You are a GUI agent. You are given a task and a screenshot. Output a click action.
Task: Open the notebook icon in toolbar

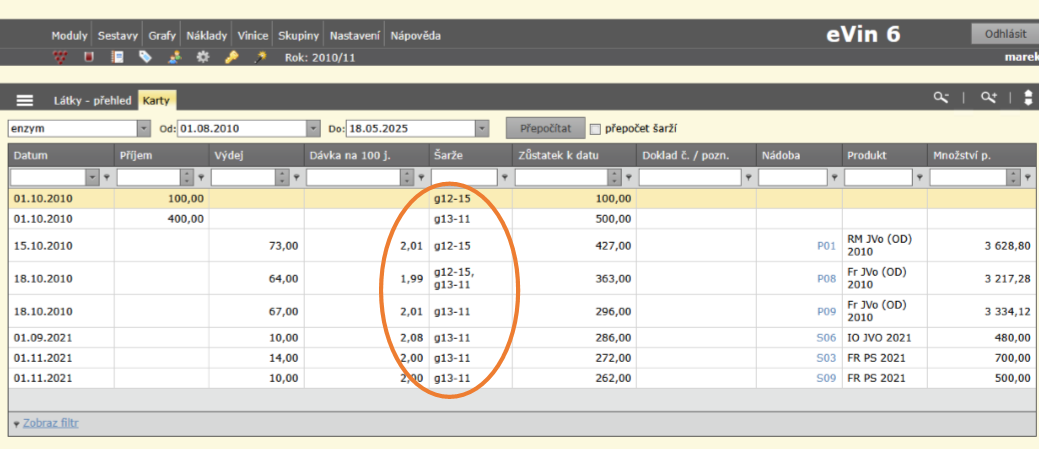pyautogui.click(x=117, y=57)
